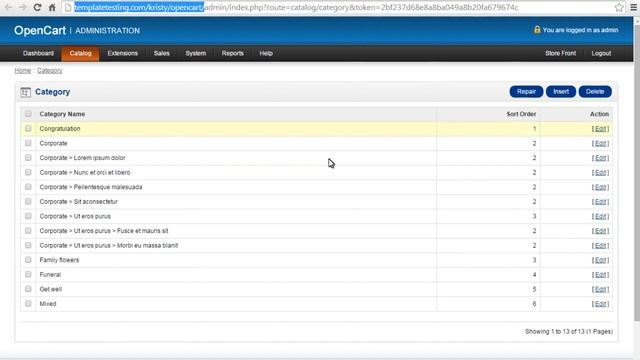This screenshot has height=360, width=640.
Task: Open the Reports menu
Action: [233, 53]
